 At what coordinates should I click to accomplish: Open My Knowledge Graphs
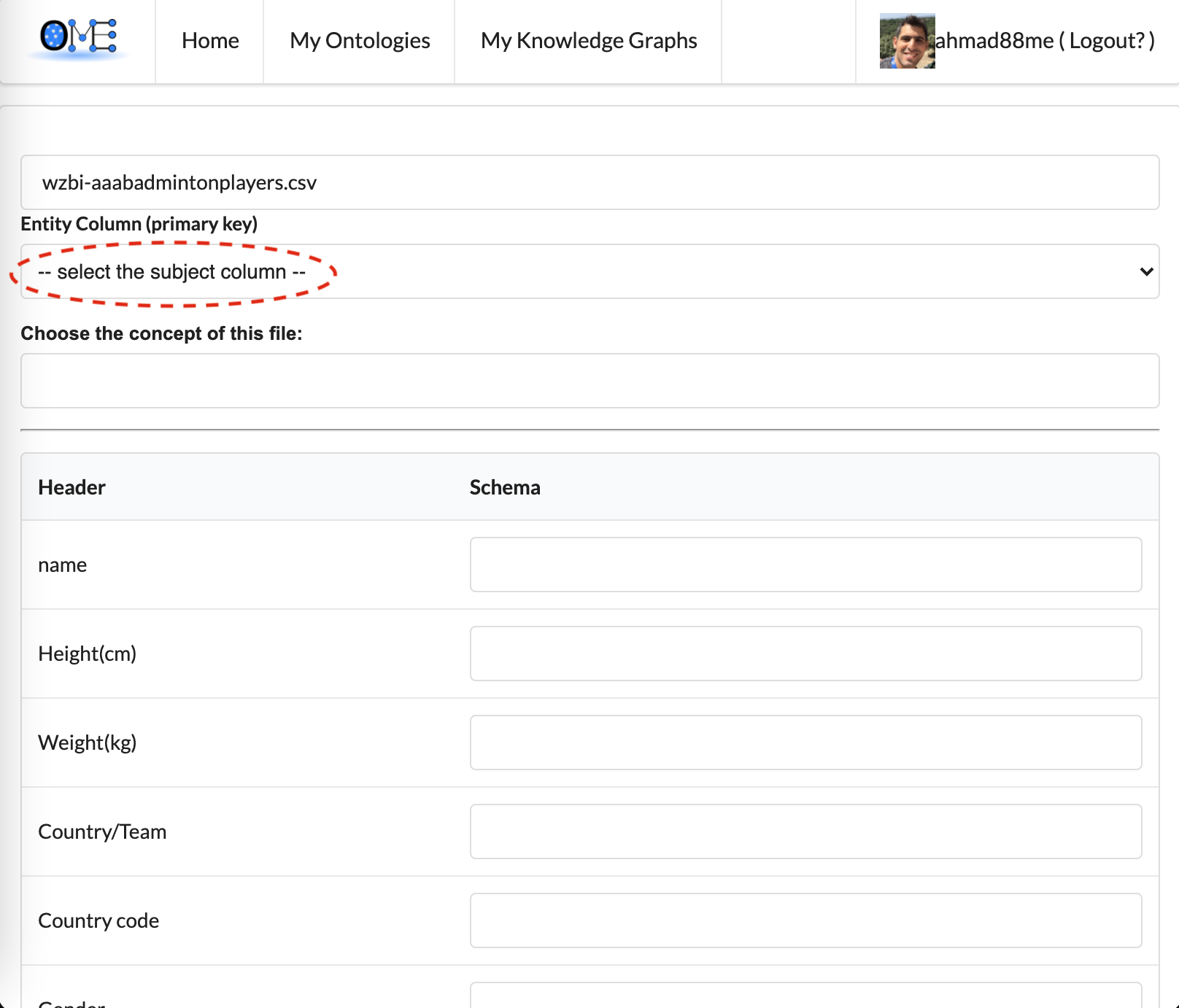coord(588,41)
